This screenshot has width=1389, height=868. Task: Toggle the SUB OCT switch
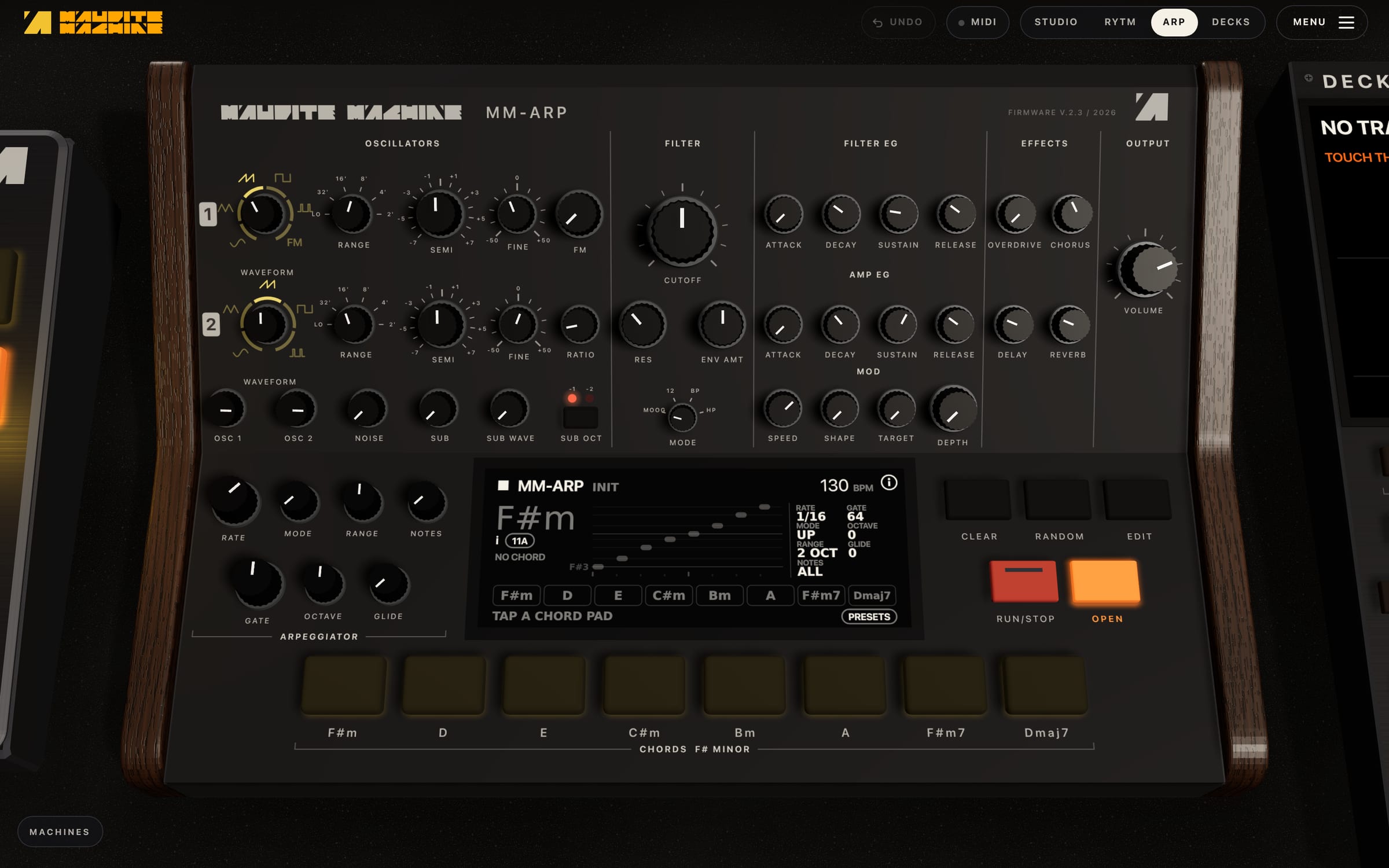click(580, 417)
